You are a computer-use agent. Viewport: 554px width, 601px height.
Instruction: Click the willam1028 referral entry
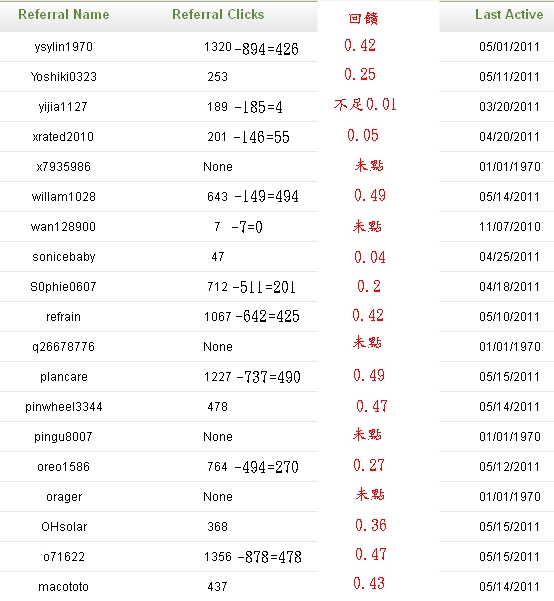[x=64, y=197]
